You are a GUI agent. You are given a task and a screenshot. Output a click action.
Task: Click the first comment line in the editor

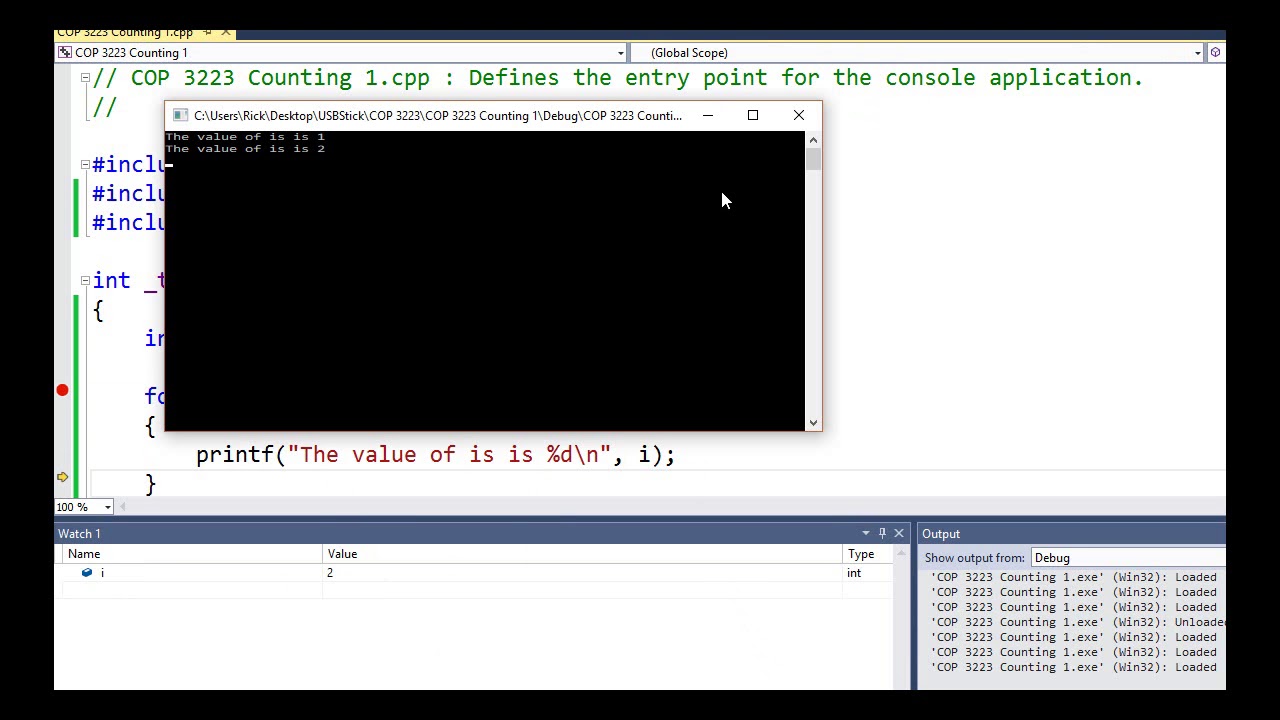[x=618, y=78]
